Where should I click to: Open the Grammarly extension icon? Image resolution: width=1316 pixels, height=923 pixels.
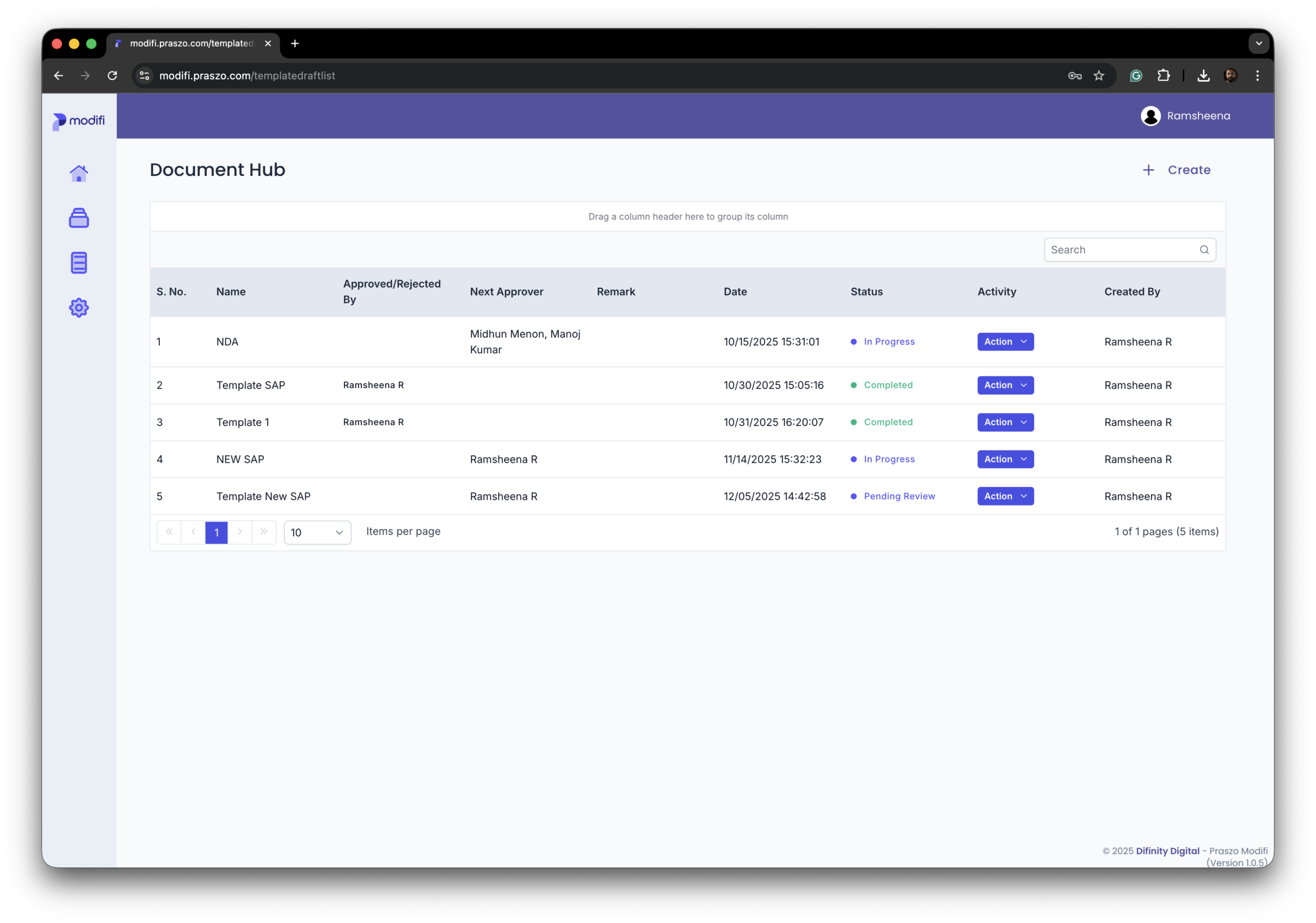pyautogui.click(x=1136, y=76)
